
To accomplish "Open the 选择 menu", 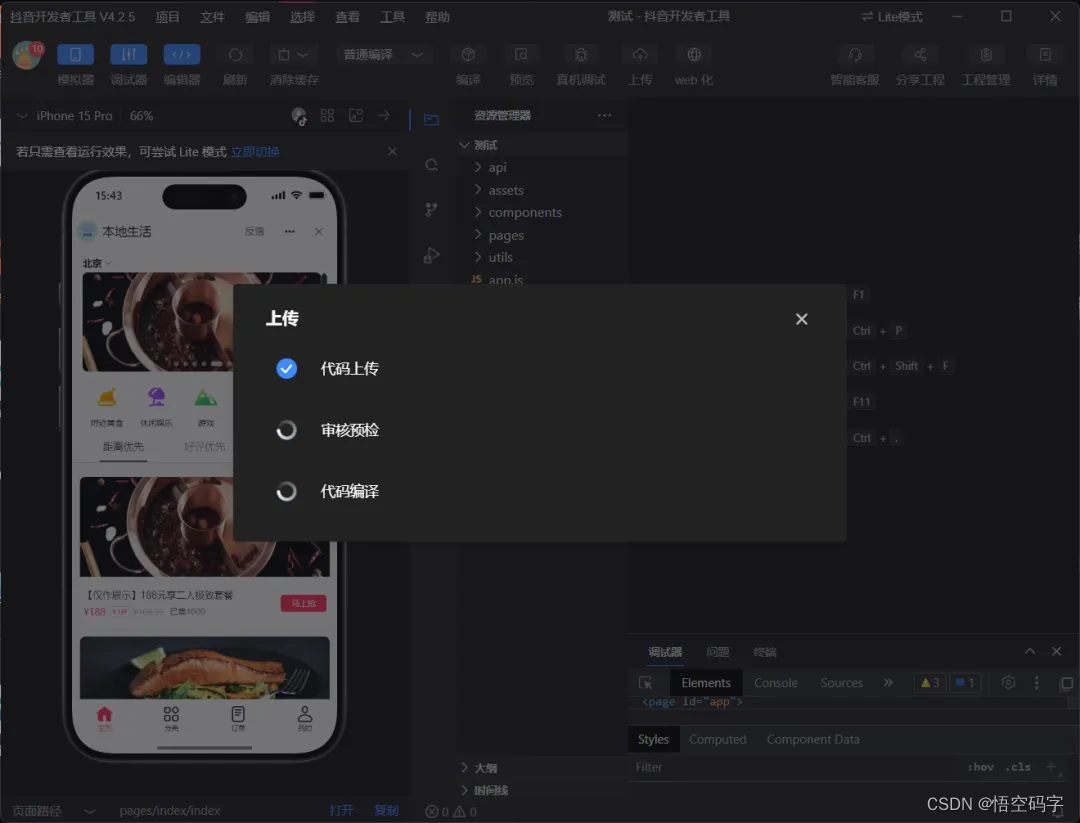I will pos(302,17).
